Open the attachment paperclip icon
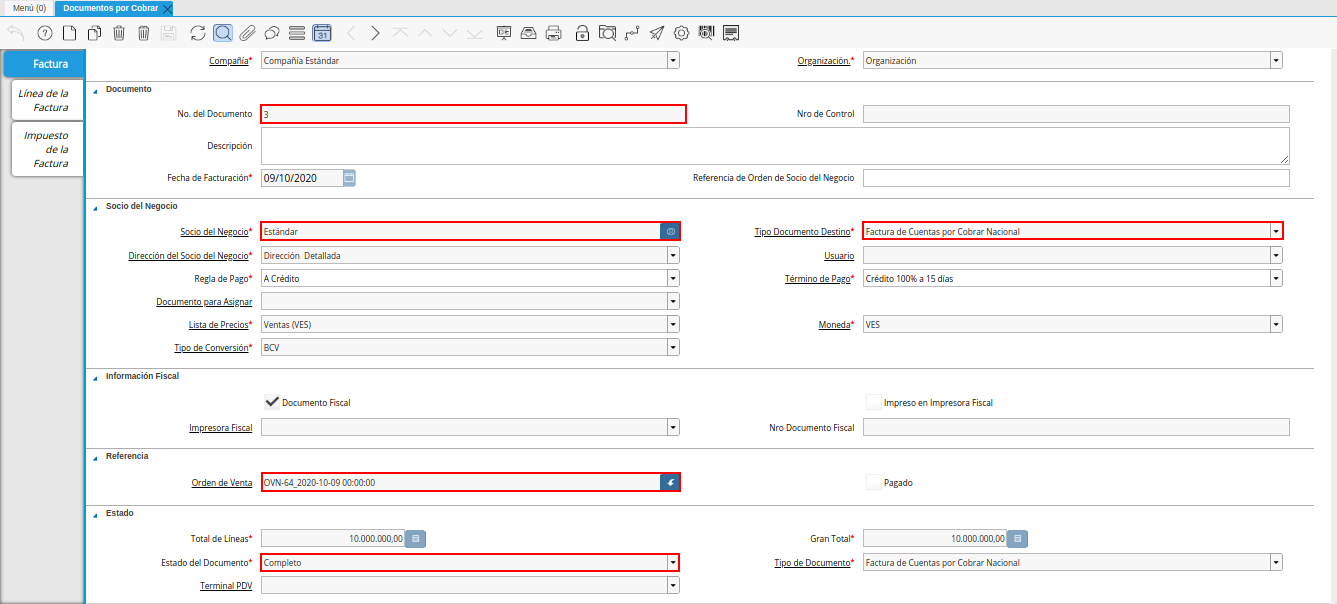The height and width of the screenshot is (604, 1337). 247,33
